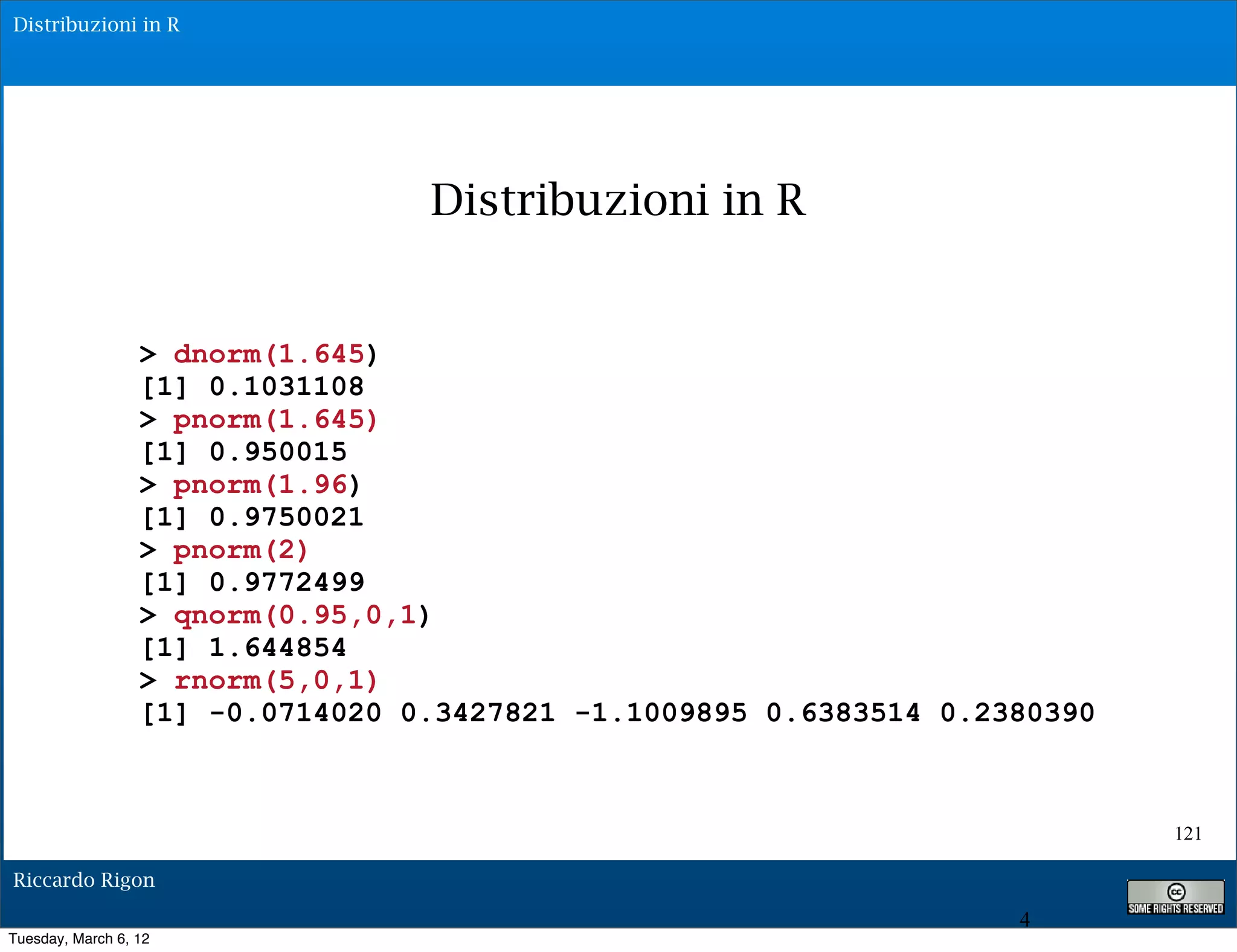Click the random value -1.1009895
The height and width of the screenshot is (952, 1237).
click(661, 713)
